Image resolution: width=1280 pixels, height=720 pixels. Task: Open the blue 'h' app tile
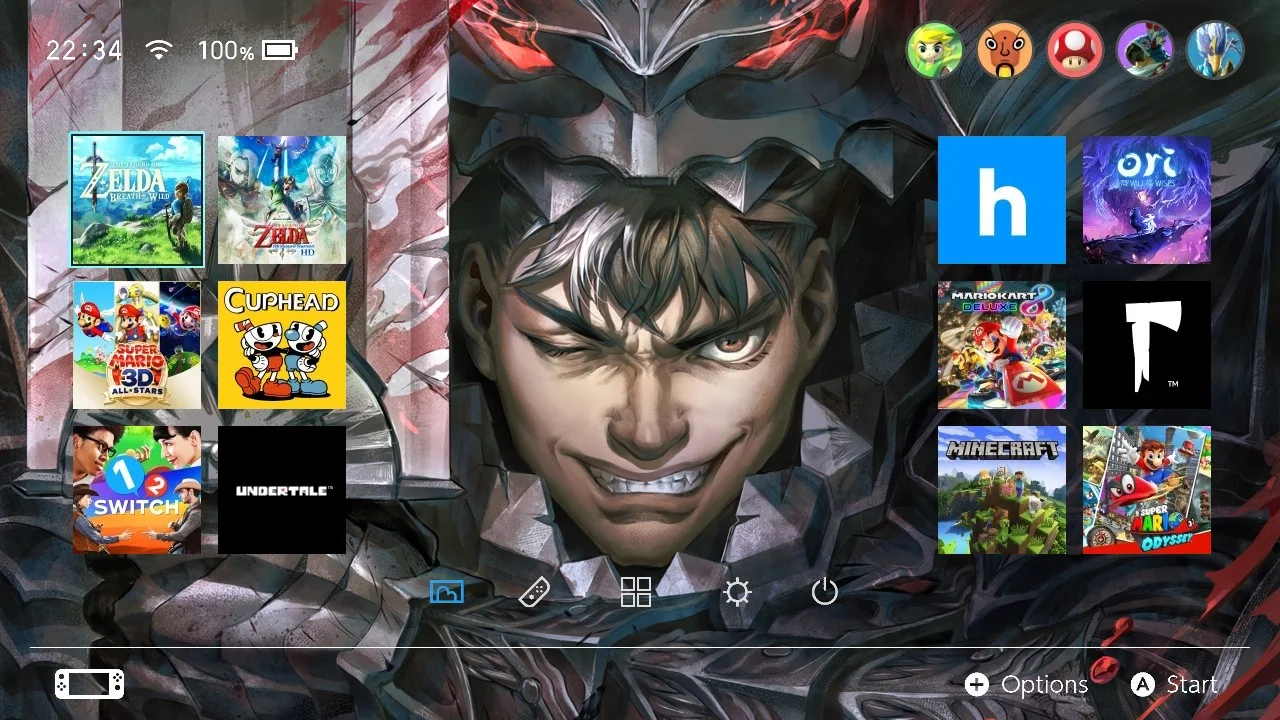coord(1002,200)
